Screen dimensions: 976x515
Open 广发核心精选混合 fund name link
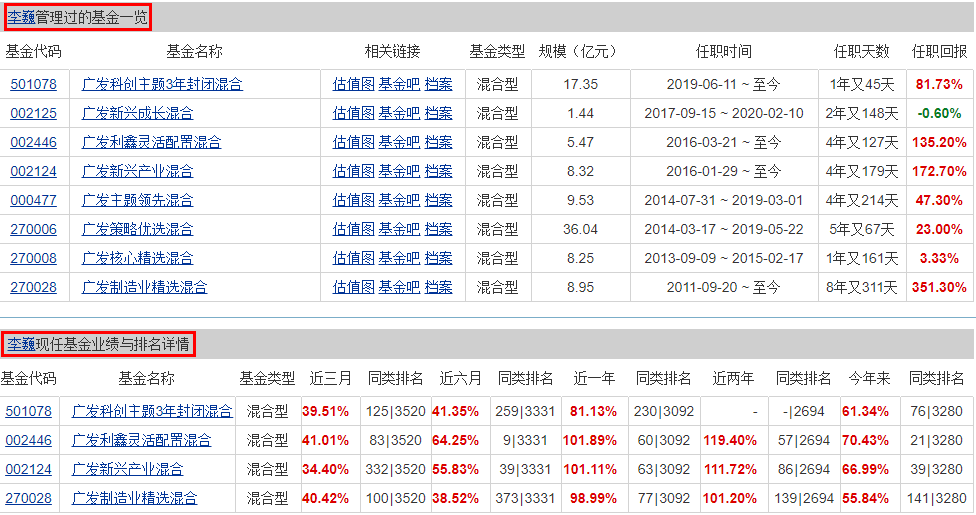pyautogui.click(x=138, y=258)
